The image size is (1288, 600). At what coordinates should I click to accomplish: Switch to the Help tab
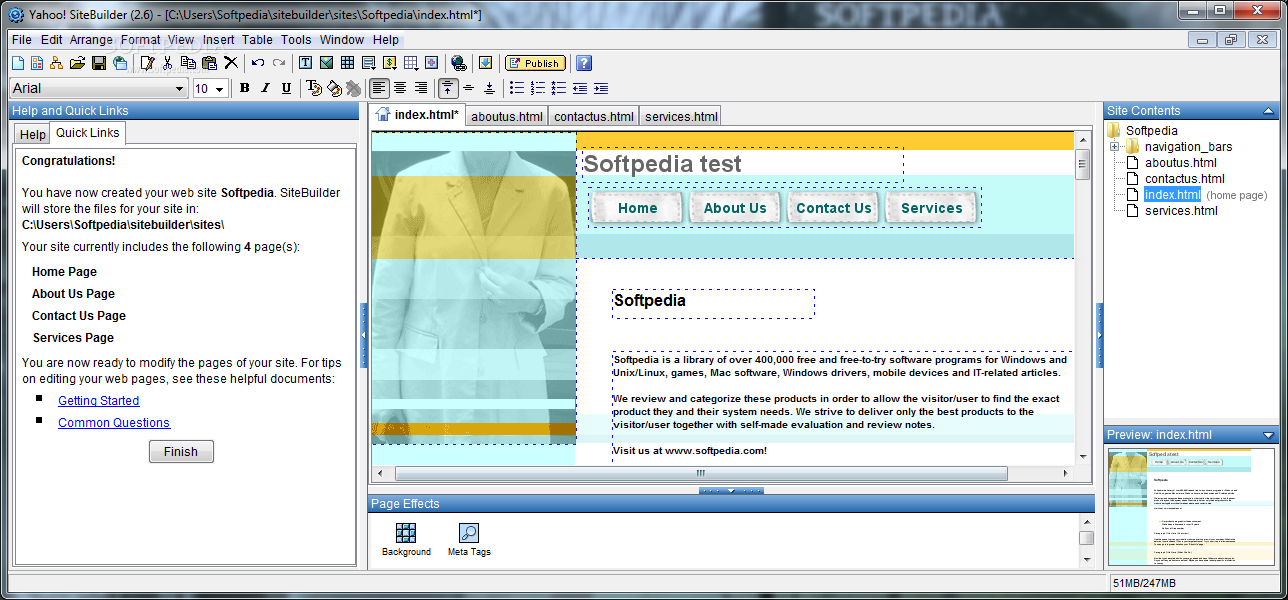point(33,134)
